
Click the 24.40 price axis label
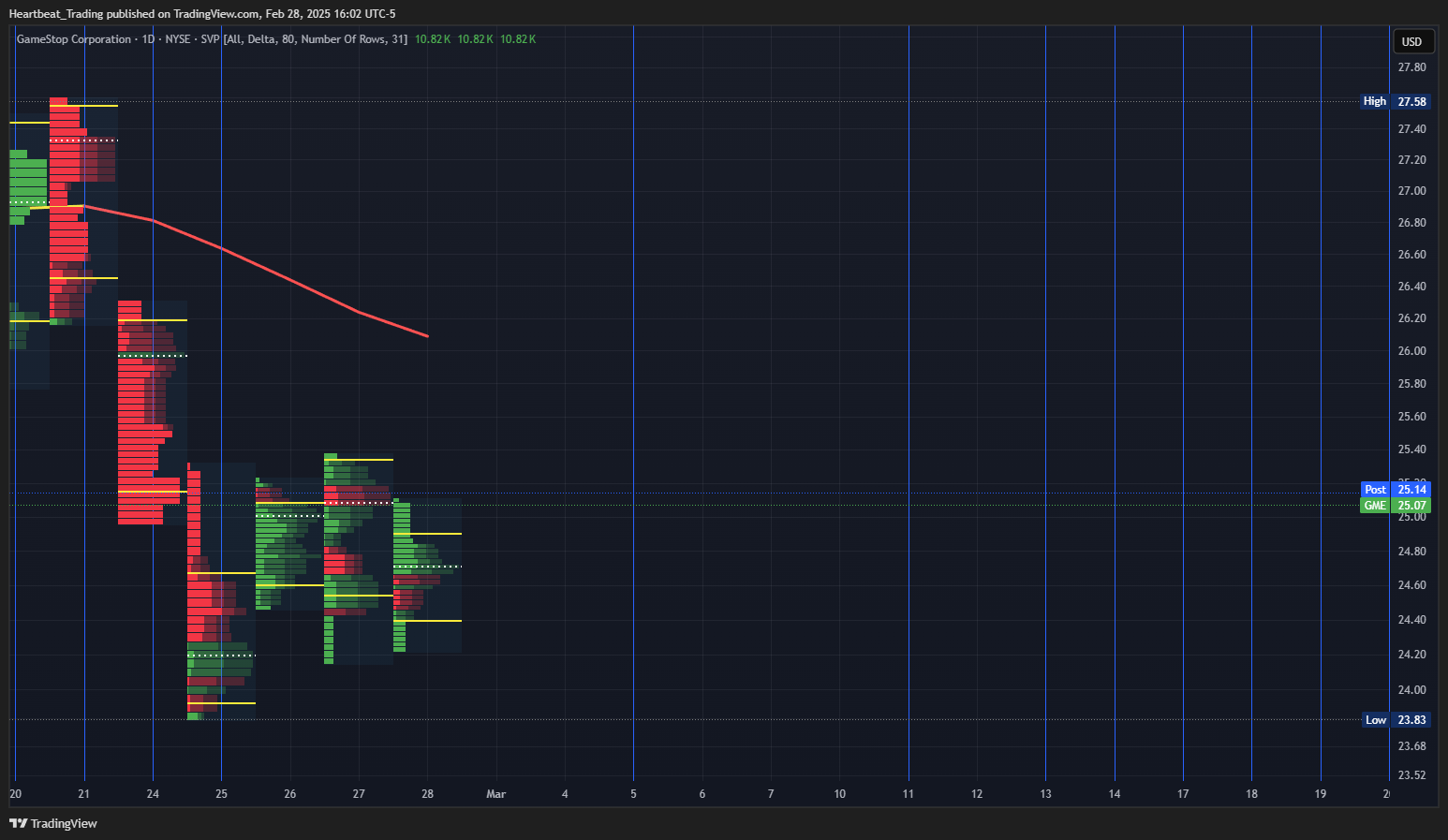[1411, 620]
